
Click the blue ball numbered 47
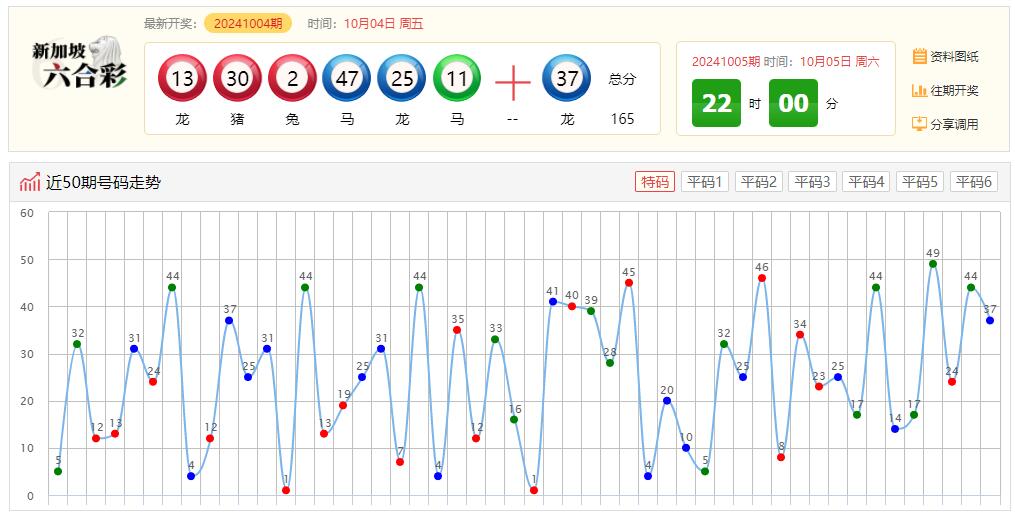pos(347,79)
